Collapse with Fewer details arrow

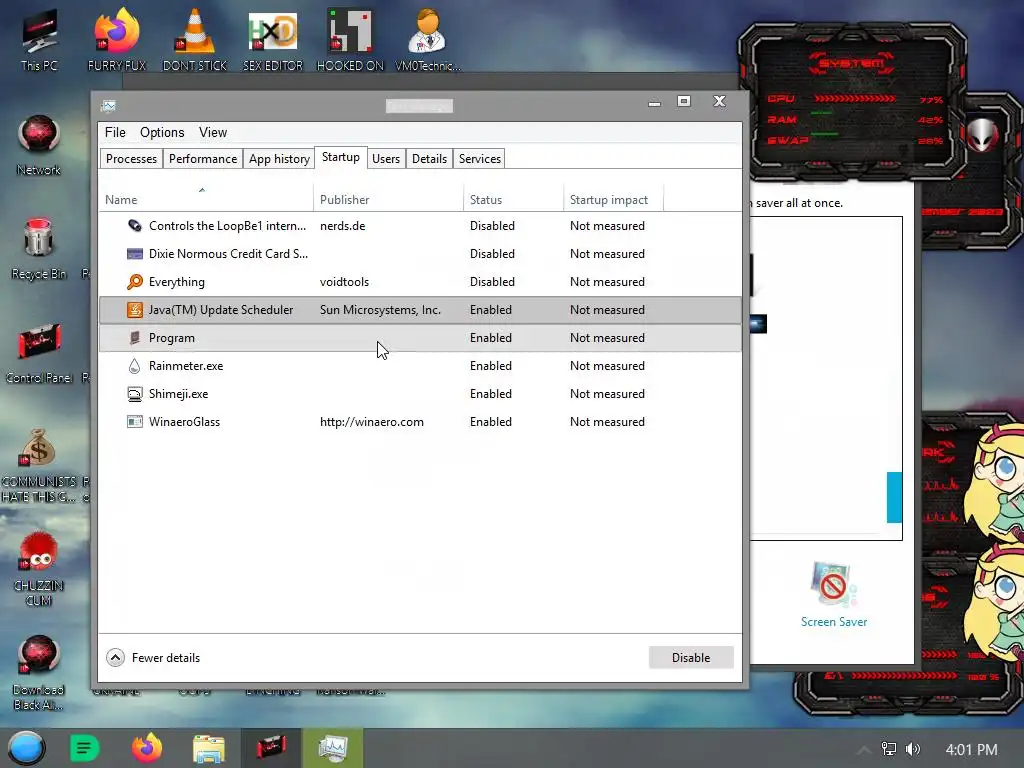(116, 658)
